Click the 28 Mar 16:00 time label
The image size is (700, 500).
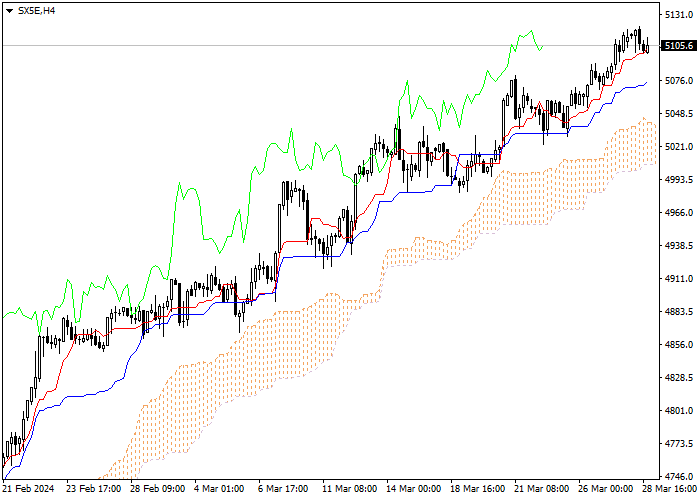point(670,489)
